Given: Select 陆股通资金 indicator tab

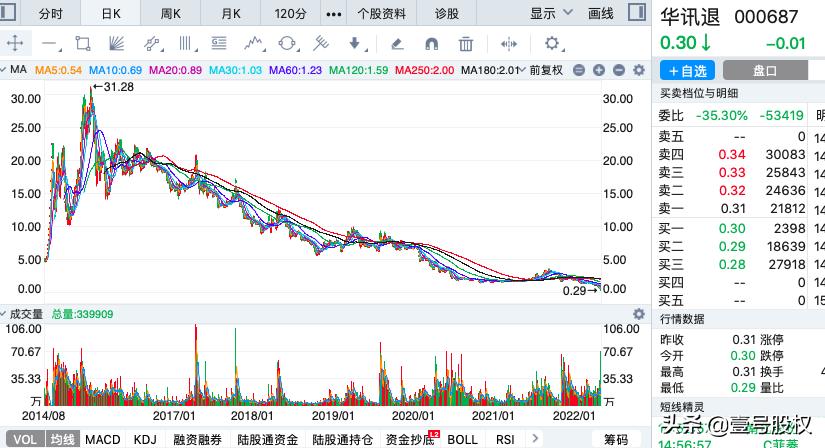Looking at the screenshot, I should pos(267,439).
